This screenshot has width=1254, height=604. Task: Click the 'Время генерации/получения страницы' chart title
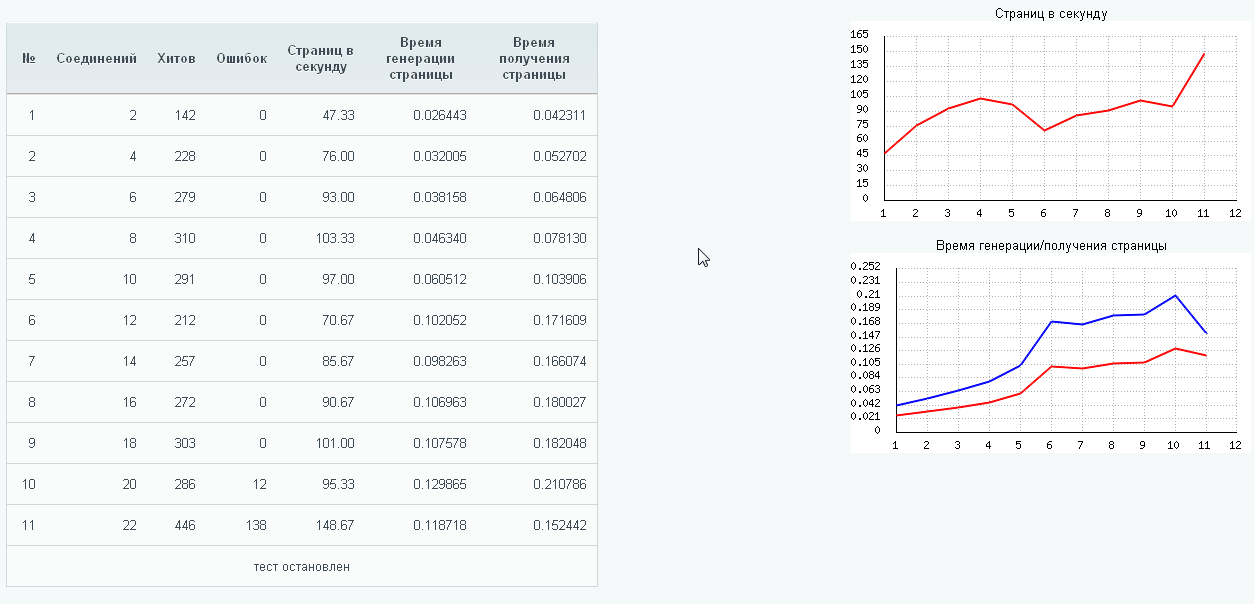point(1051,245)
